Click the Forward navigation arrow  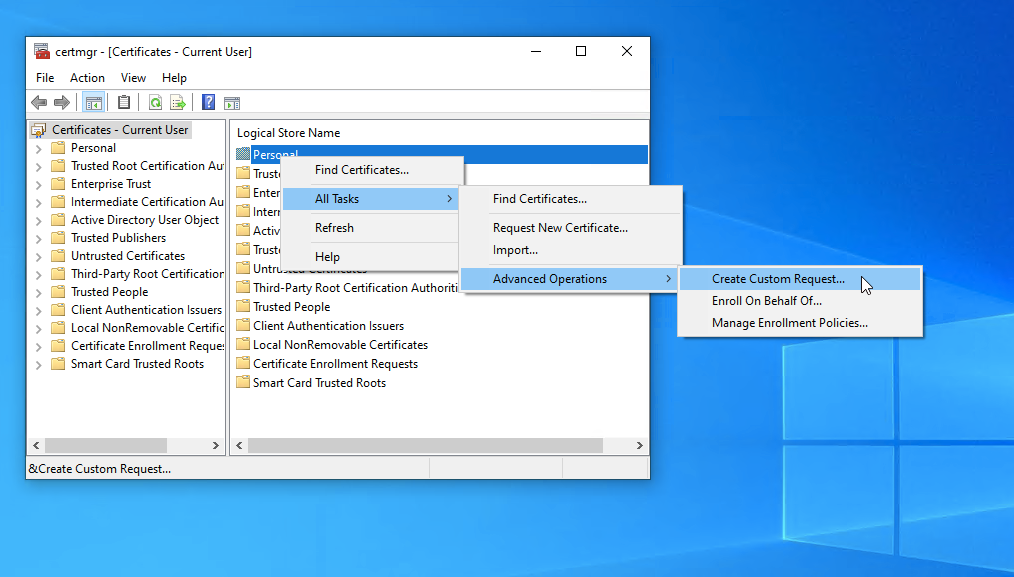[61, 101]
